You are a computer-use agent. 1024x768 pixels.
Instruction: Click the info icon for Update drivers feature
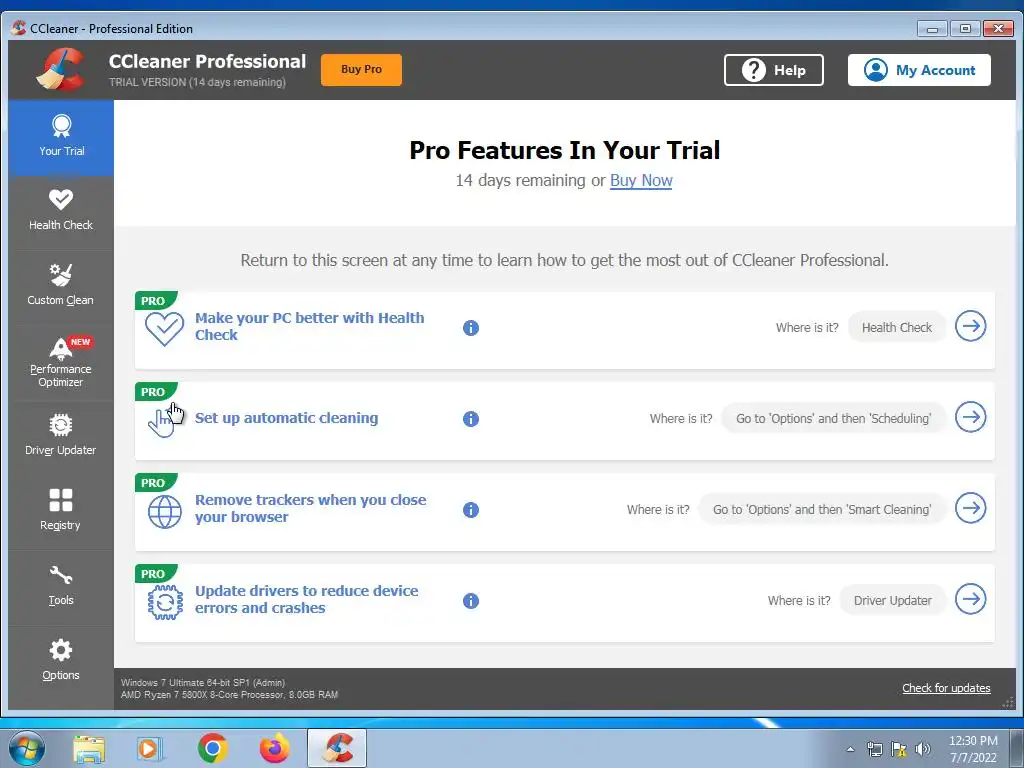[x=471, y=601]
